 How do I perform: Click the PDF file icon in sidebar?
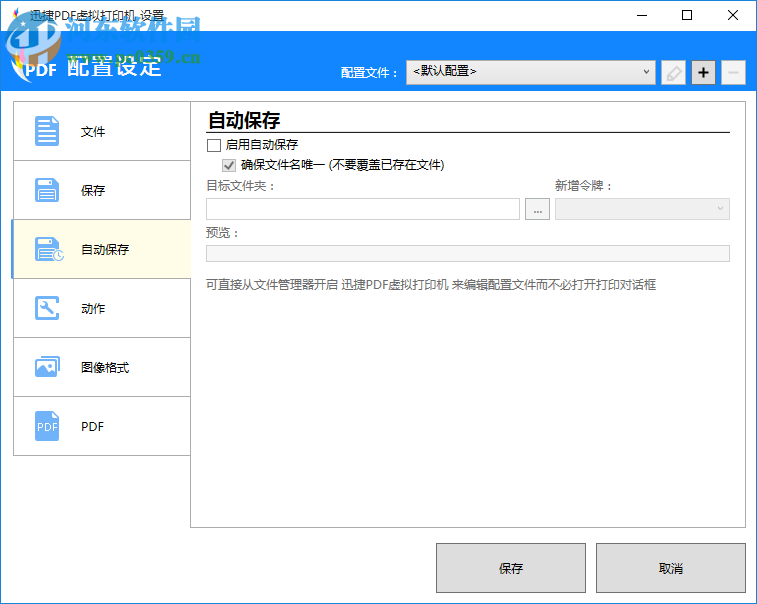pos(47,426)
